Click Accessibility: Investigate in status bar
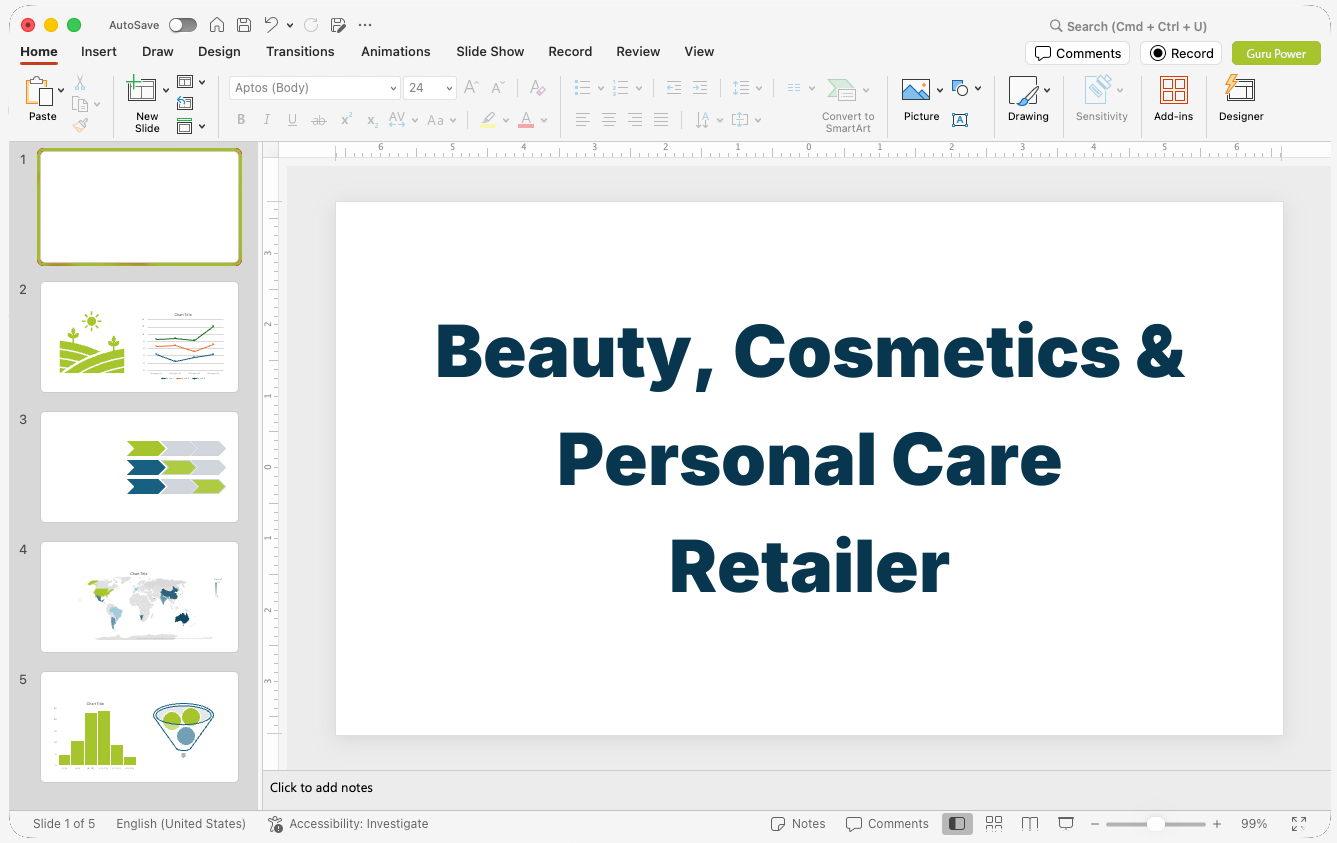Screen dimensions: 1337x843 tap(348, 824)
